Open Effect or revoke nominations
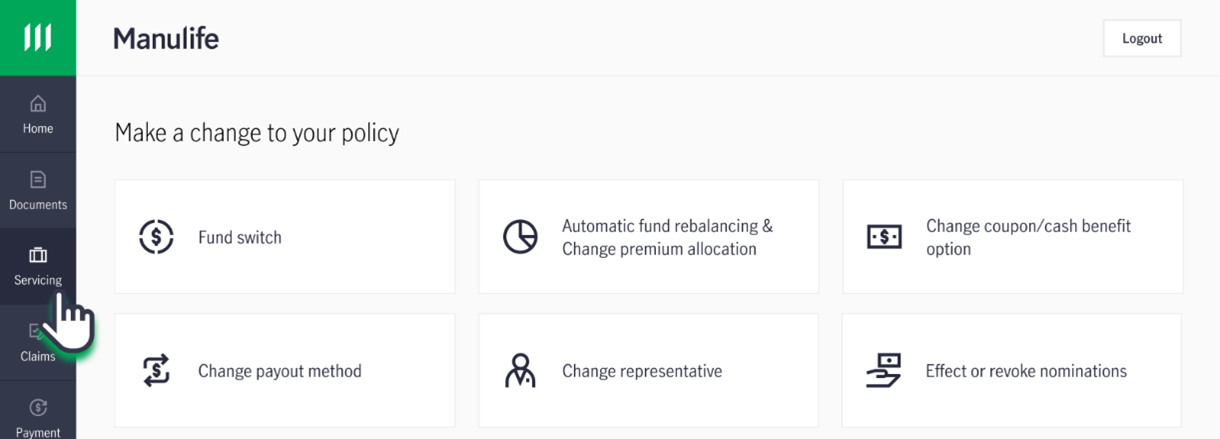Image resolution: width=1220 pixels, height=439 pixels. (x=1012, y=371)
